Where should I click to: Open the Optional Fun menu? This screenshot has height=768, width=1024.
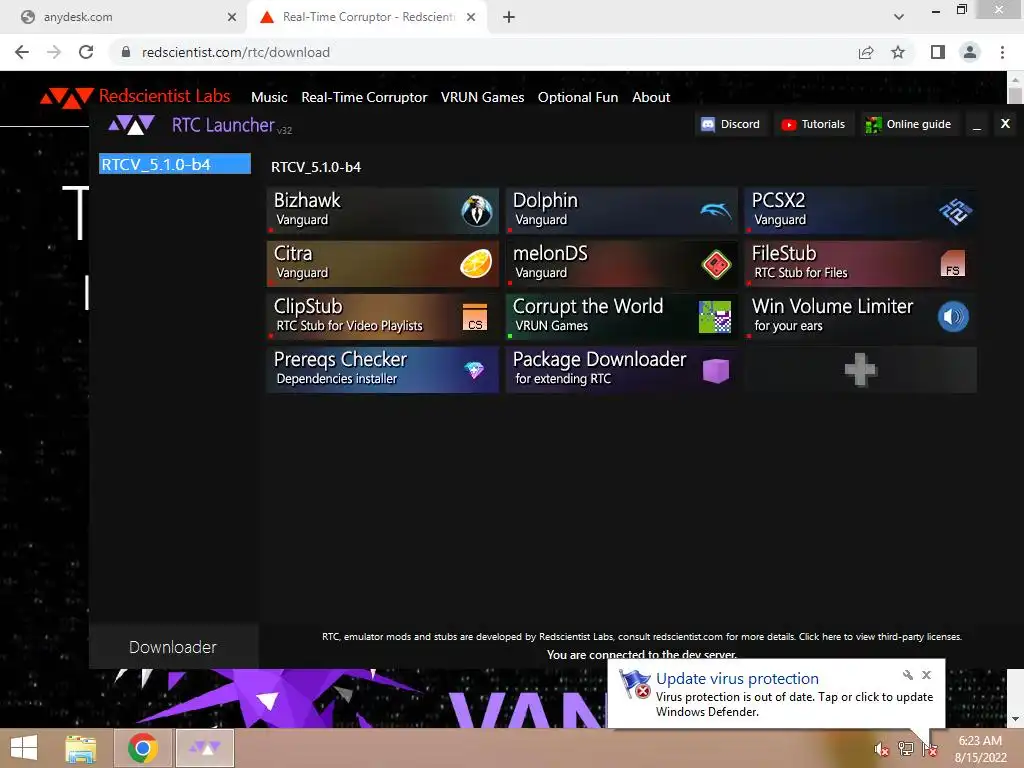click(578, 97)
